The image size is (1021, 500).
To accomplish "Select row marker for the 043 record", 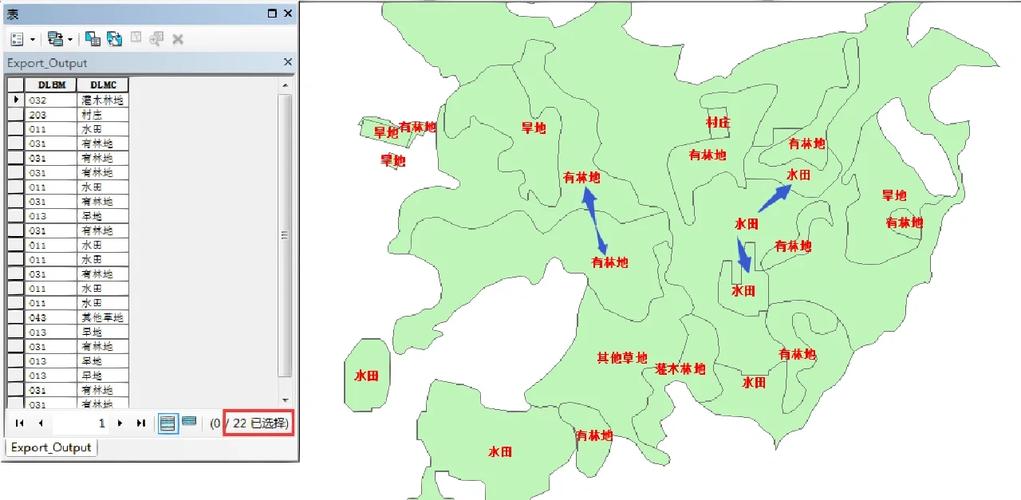I will (x=16, y=318).
